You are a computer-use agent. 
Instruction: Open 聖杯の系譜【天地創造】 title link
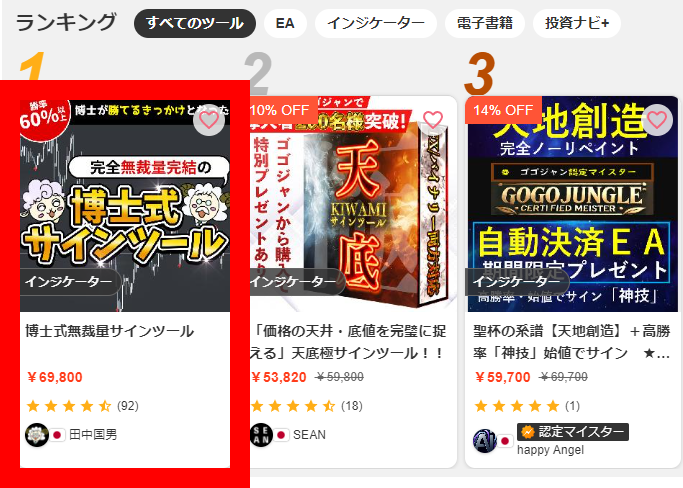pos(571,342)
